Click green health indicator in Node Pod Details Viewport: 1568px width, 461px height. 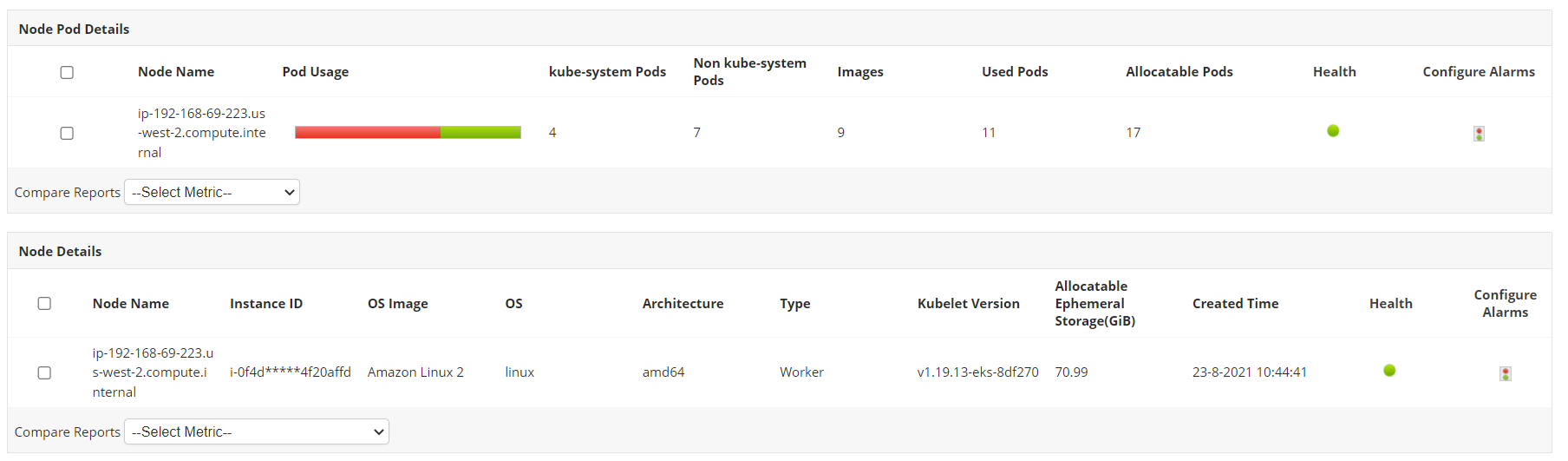[x=1333, y=131]
